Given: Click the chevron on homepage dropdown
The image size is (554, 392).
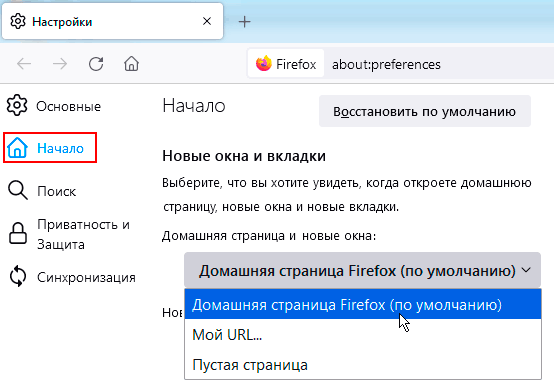Looking at the screenshot, I should coord(526,270).
